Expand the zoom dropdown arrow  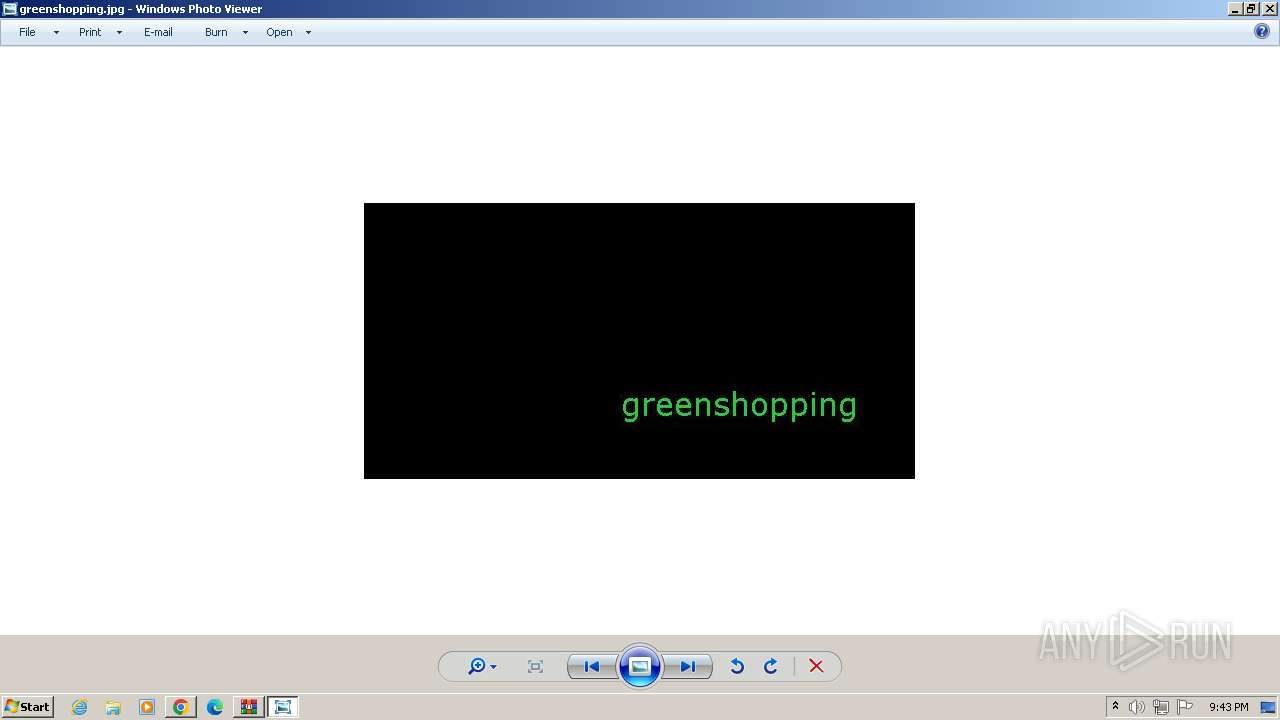(x=493, y=667)
